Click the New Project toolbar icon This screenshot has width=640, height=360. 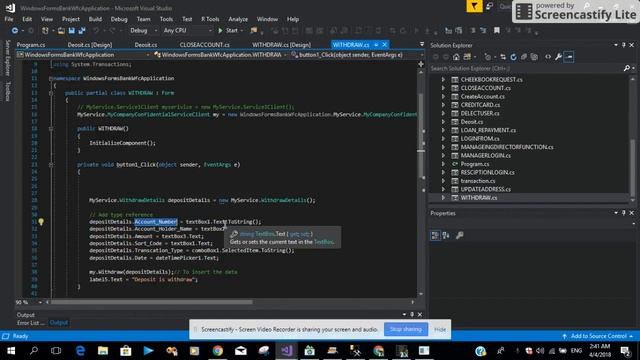tap(45, 31)
